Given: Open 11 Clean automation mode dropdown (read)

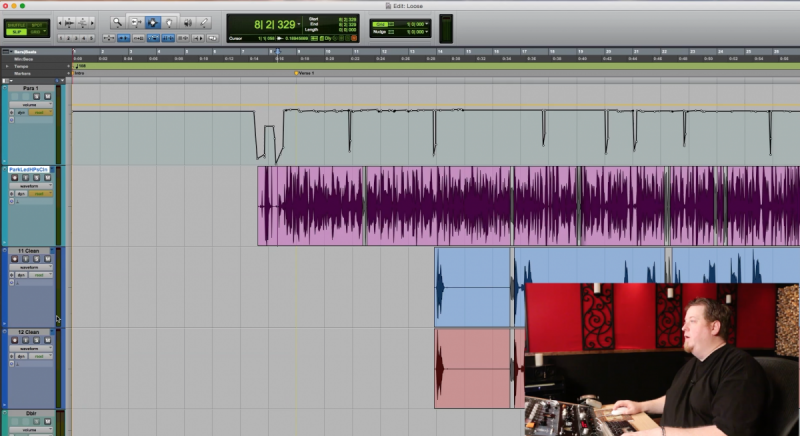Looking at the screenshot, I should pyautogui.click(x=40, y=275).
